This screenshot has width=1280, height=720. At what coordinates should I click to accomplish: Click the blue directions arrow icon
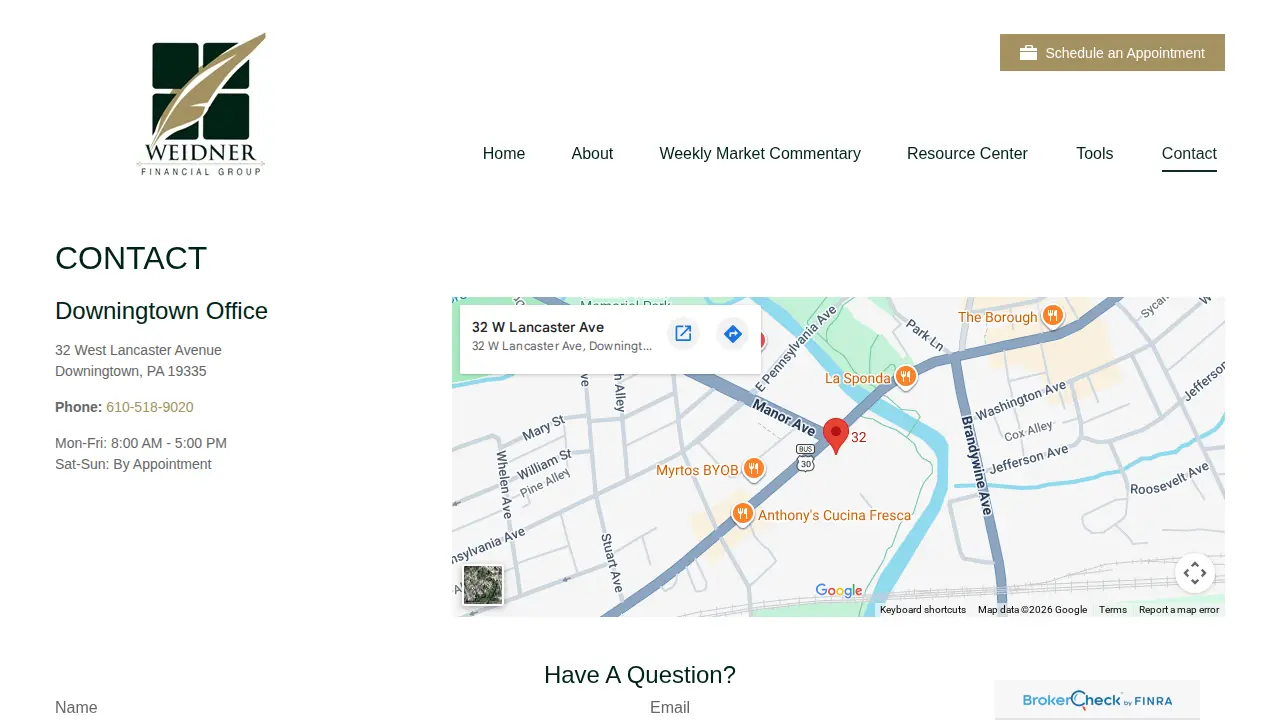(x=733, y=334)
